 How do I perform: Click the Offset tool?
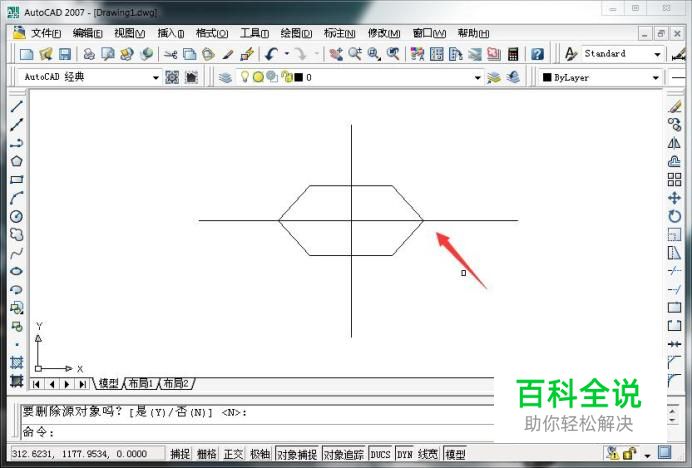click(674, 161)
